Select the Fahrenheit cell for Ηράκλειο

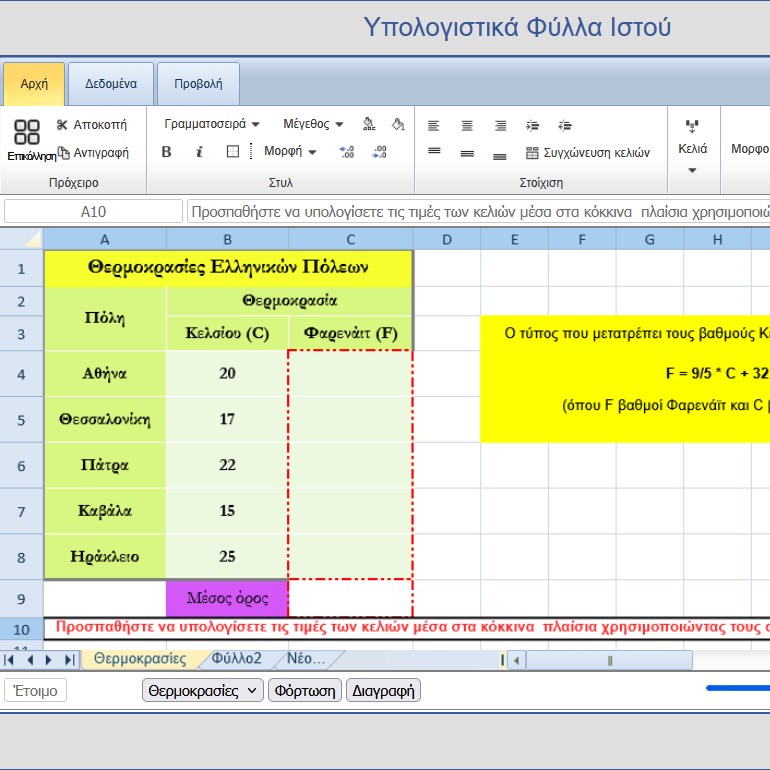click(351, 557)
